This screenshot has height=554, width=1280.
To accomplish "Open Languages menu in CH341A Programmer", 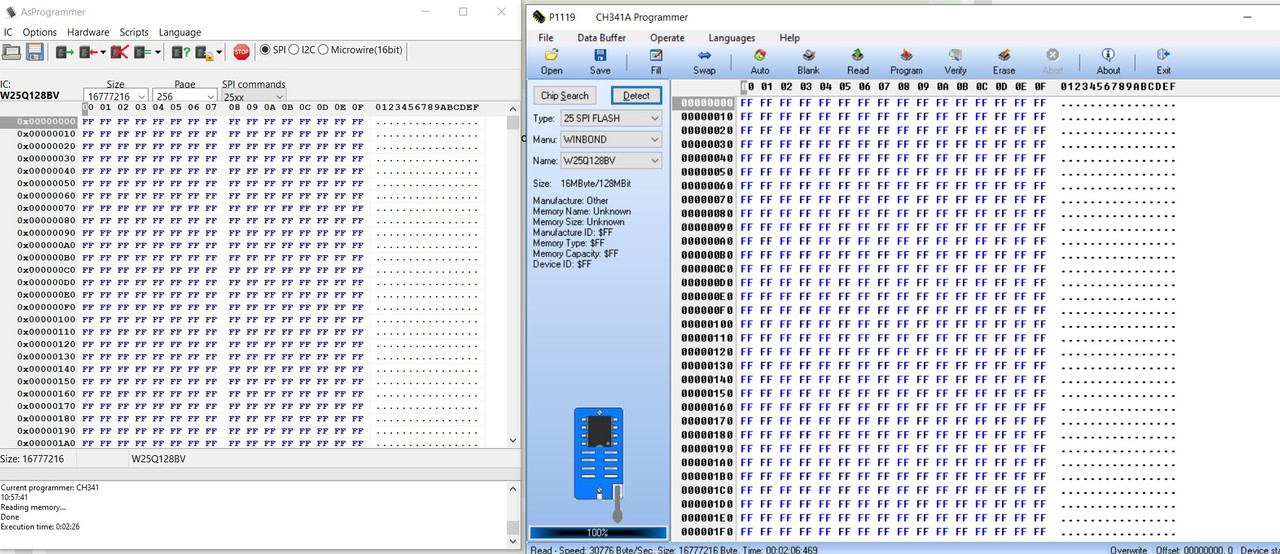I will 732,38.
